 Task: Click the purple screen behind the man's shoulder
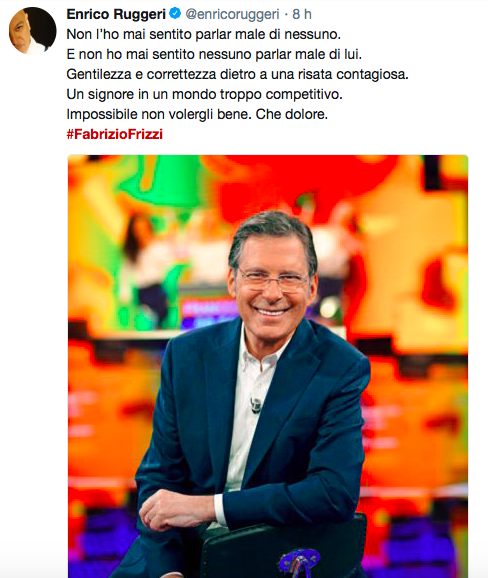pyautogui.click(x=210, y=313)
